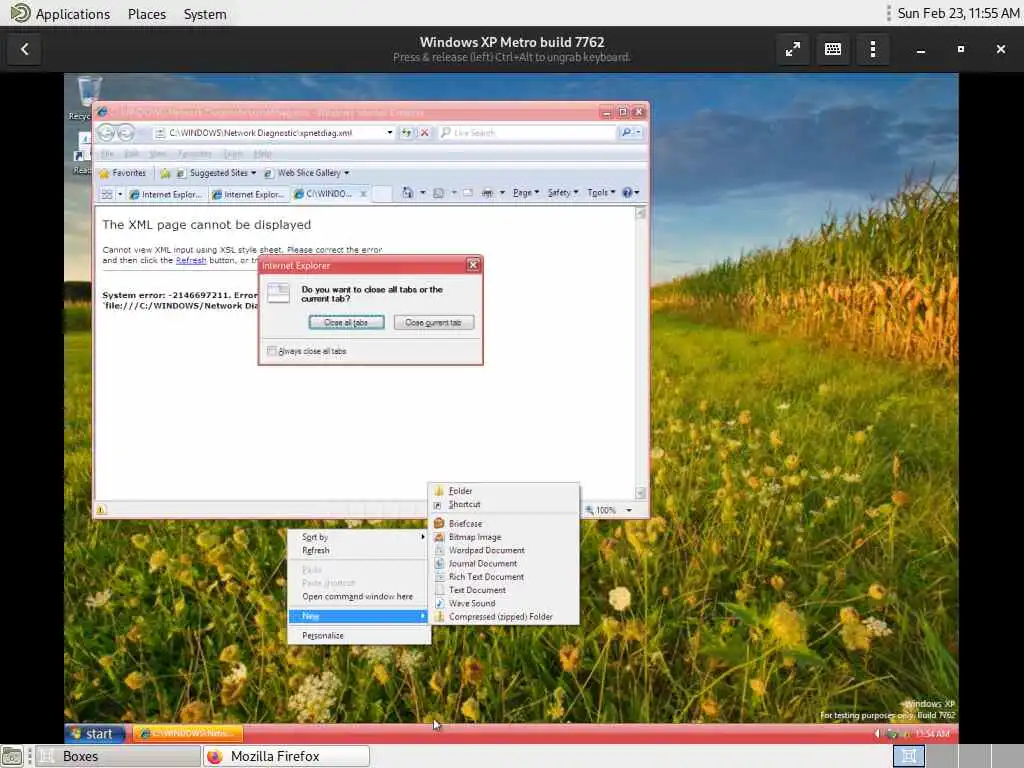Click the blue Help question icon
The height and width of the screenshot is (768, 1024).
point(627,193)
